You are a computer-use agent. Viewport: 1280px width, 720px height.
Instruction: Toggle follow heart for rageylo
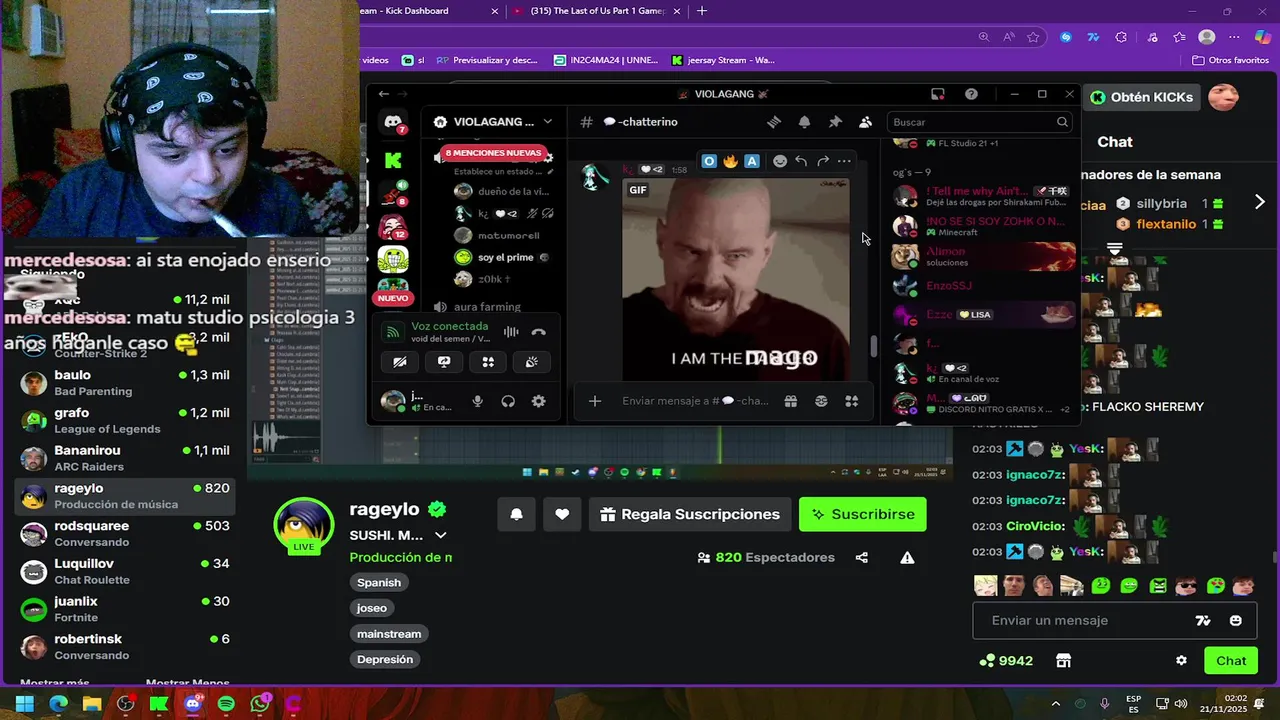(562, 514)
